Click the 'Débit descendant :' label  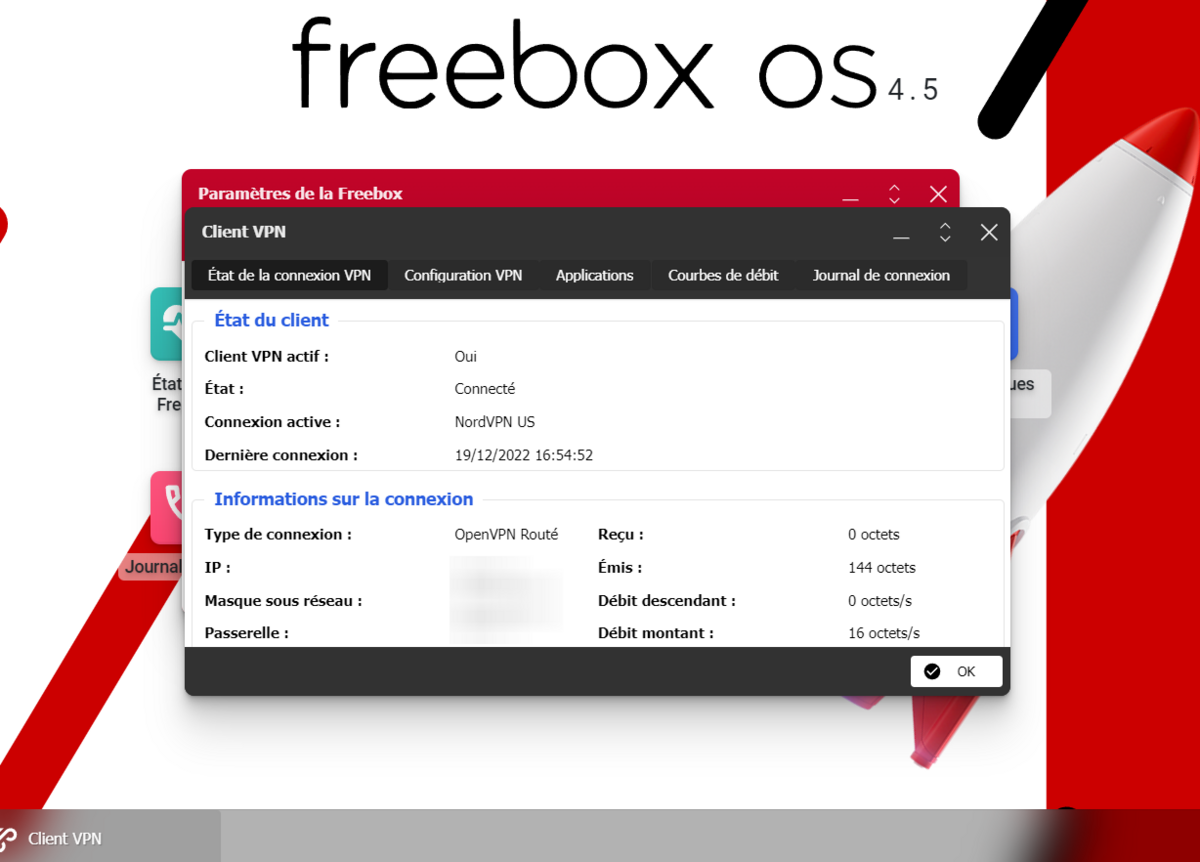click(x=667, y=600)
